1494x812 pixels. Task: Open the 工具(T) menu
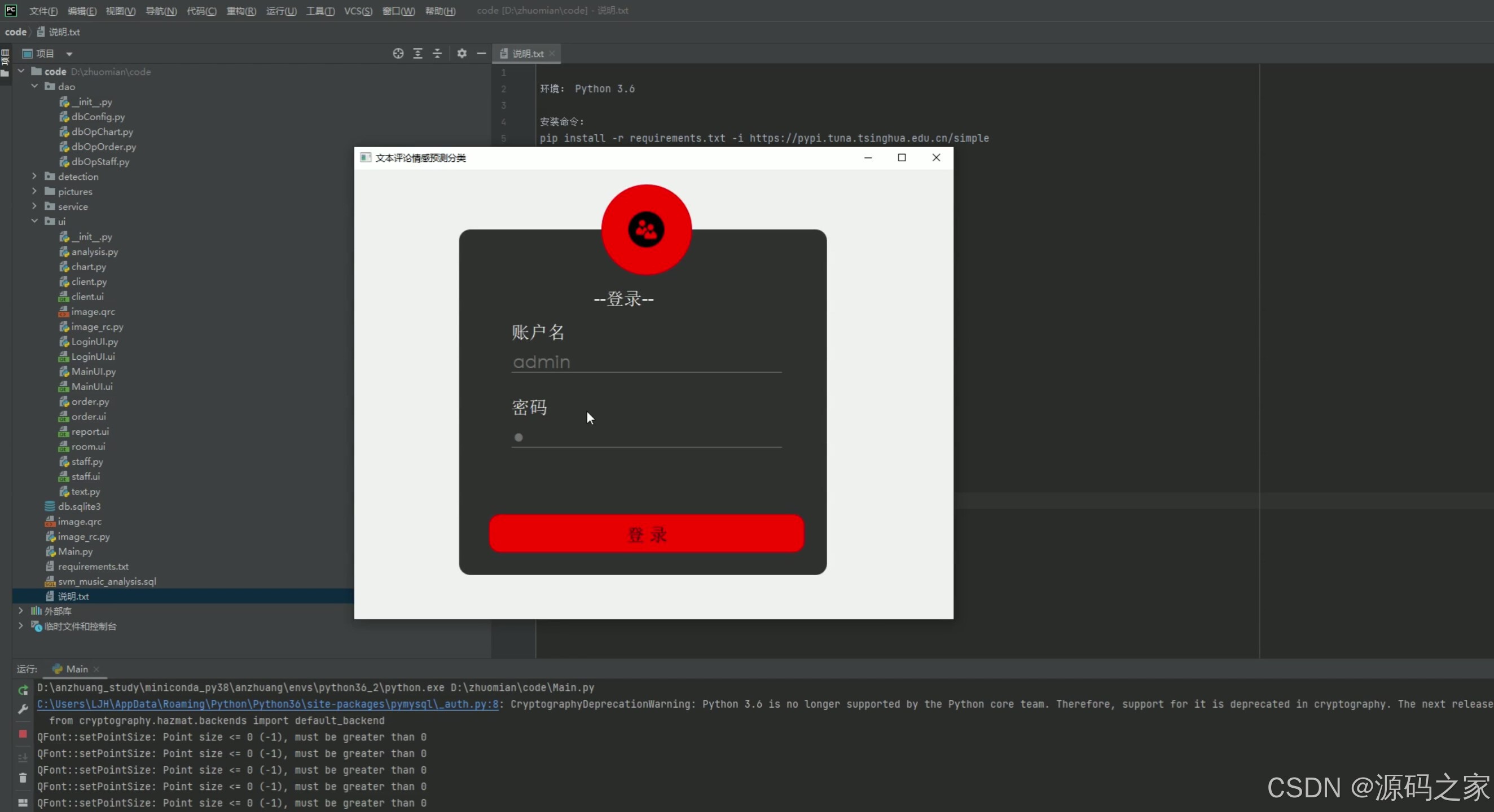(x=320, y=11)
